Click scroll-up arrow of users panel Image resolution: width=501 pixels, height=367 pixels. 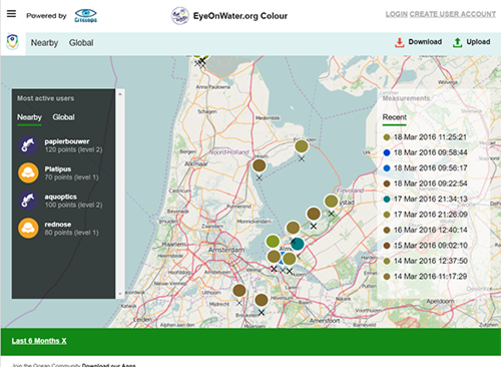(120, 94)
